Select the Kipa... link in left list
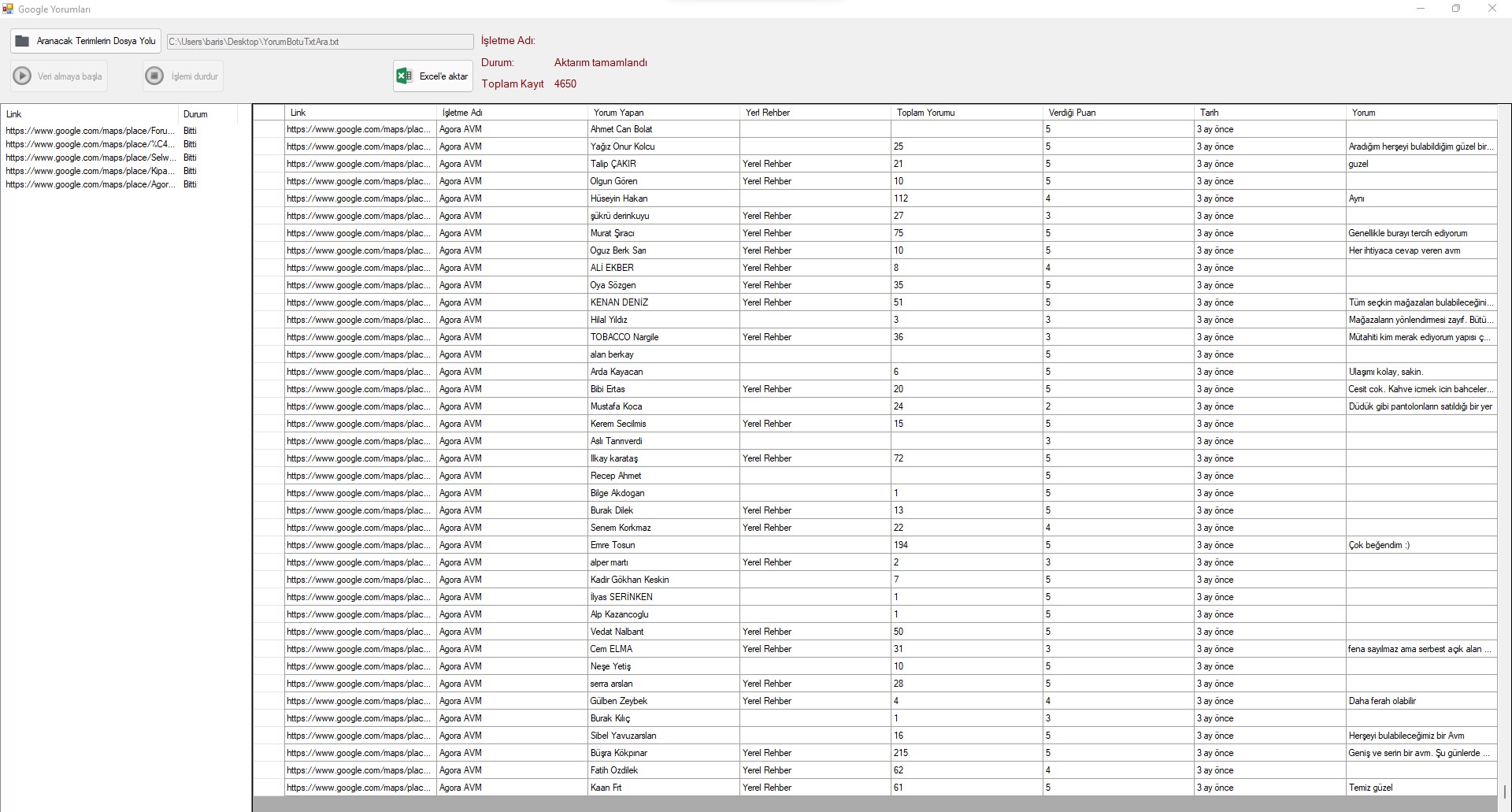 coord(90,171)
